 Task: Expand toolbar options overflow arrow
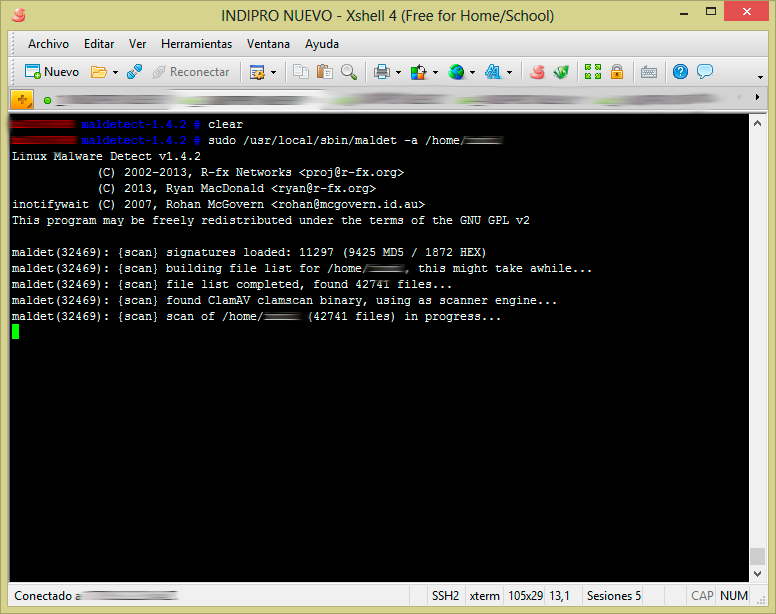point(760,77)
